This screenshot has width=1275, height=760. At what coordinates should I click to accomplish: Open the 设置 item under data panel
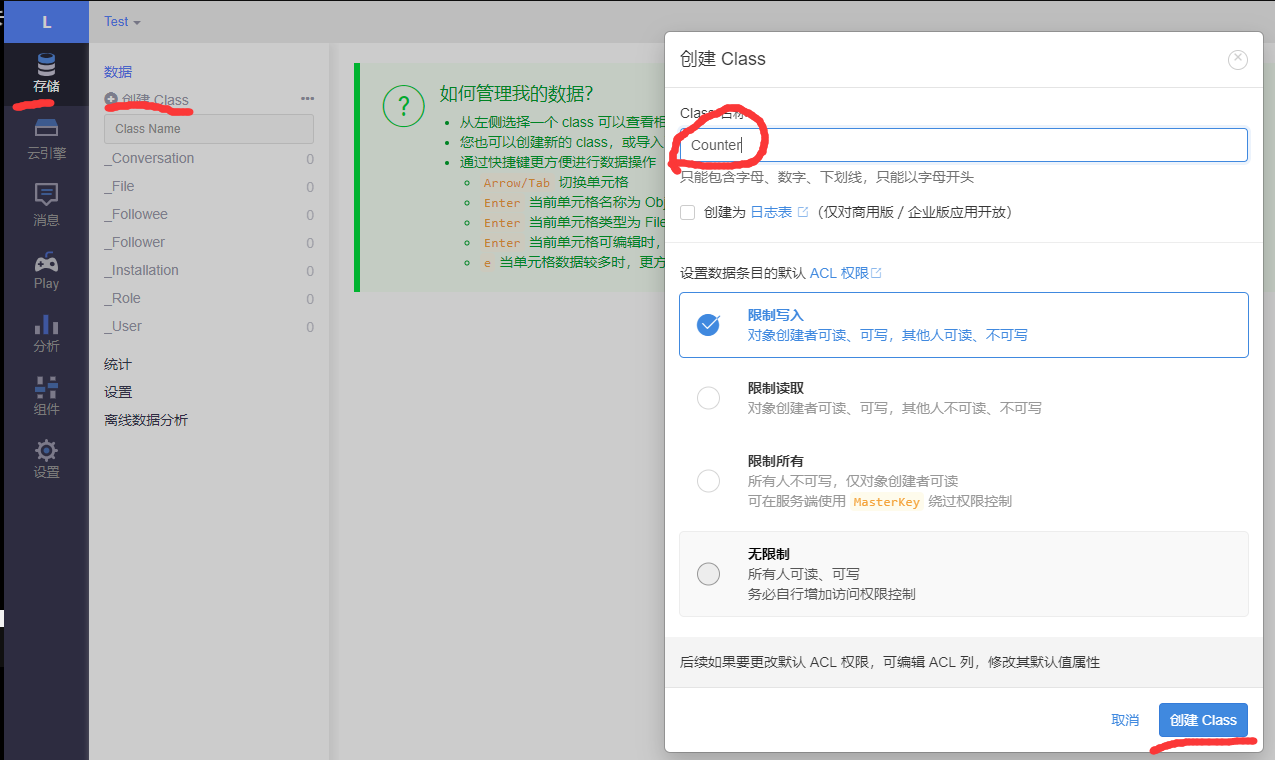[118, 392]
